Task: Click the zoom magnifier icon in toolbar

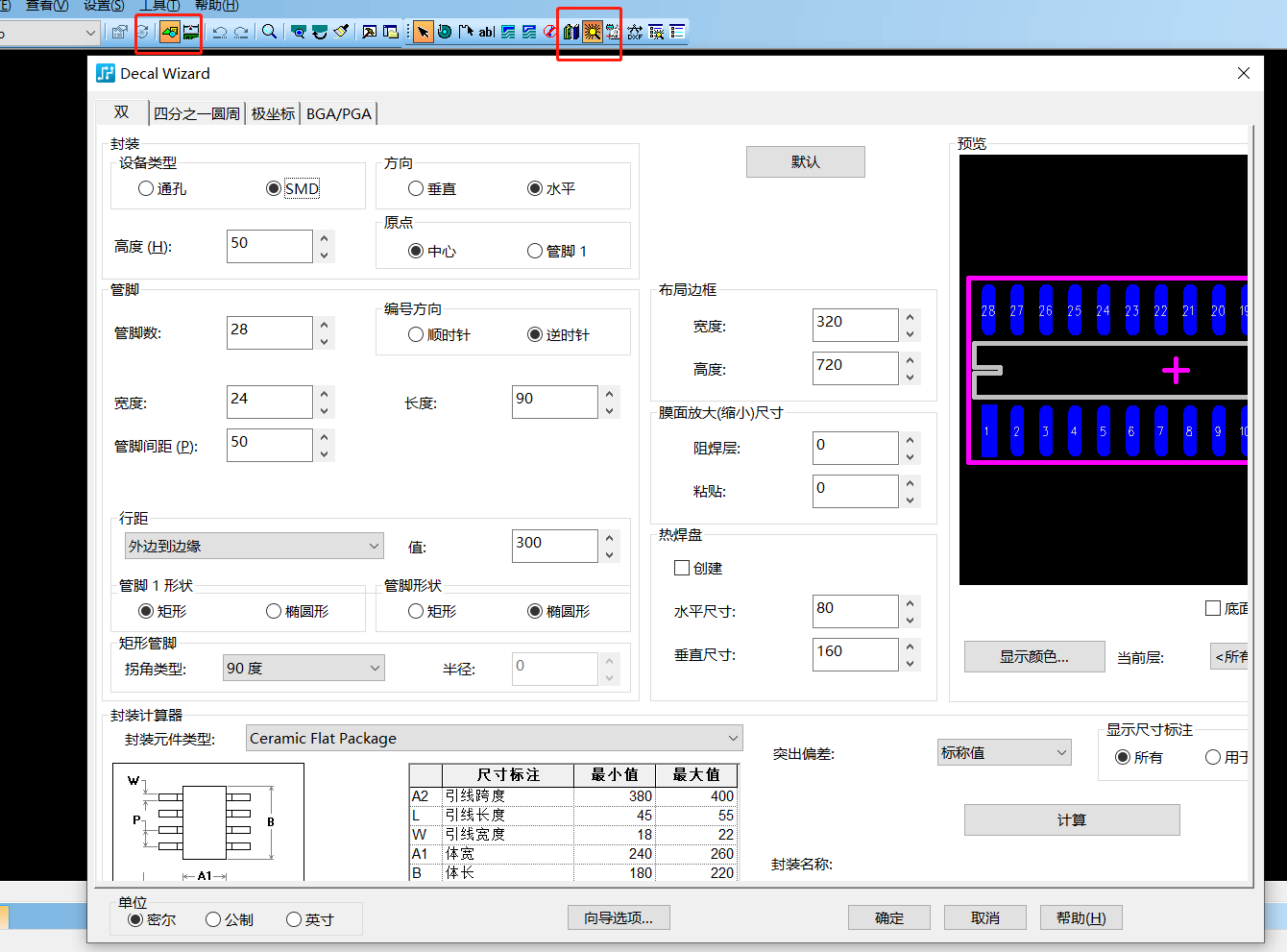Action: tap(269, 31)
